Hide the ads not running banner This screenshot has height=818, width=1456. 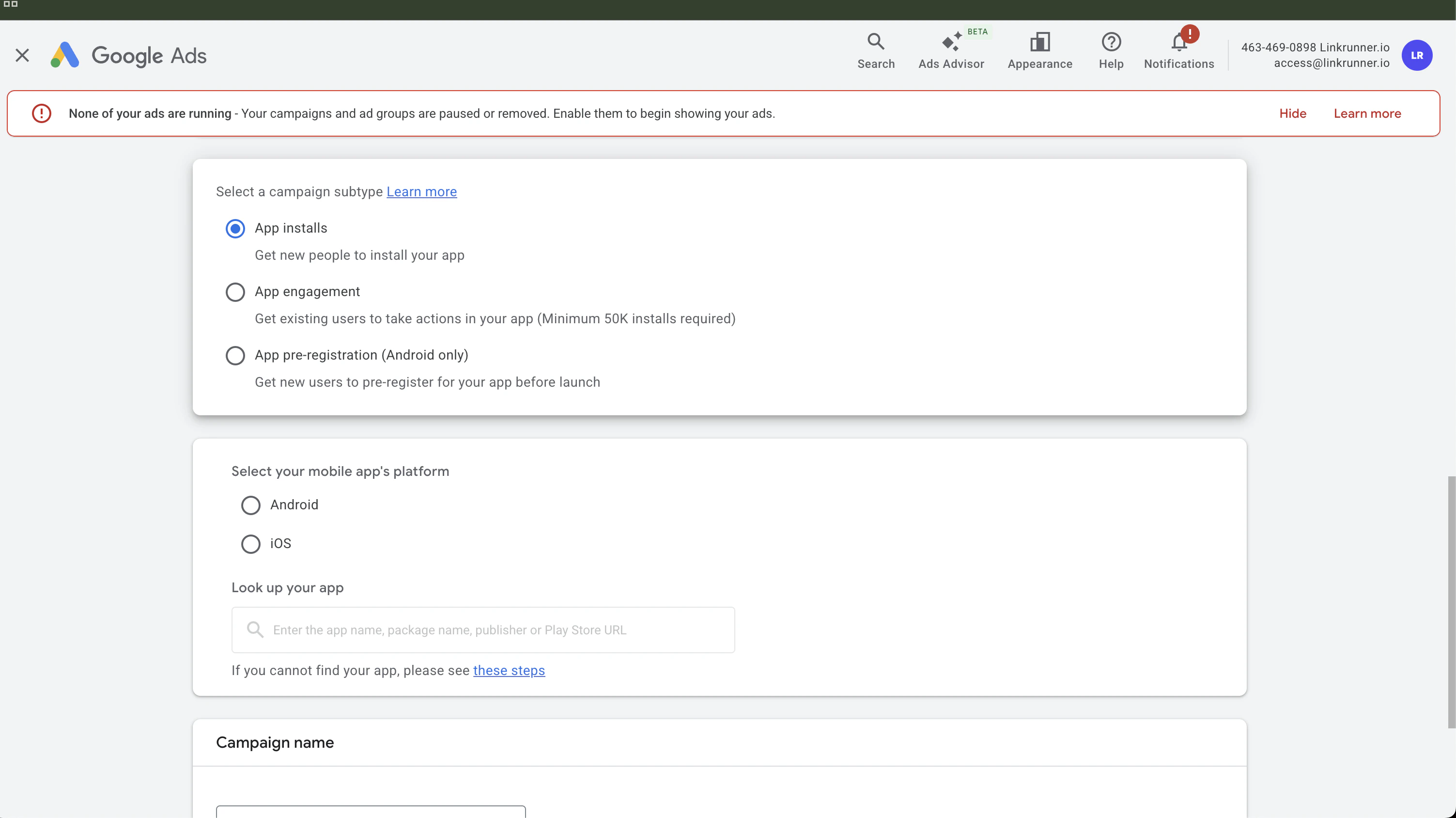pos(1292,113)
